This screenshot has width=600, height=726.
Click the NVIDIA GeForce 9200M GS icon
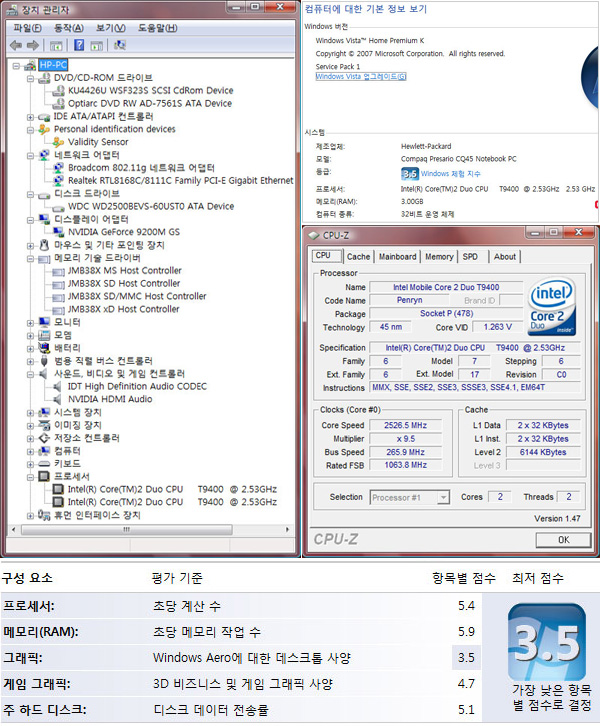point(58,232)
